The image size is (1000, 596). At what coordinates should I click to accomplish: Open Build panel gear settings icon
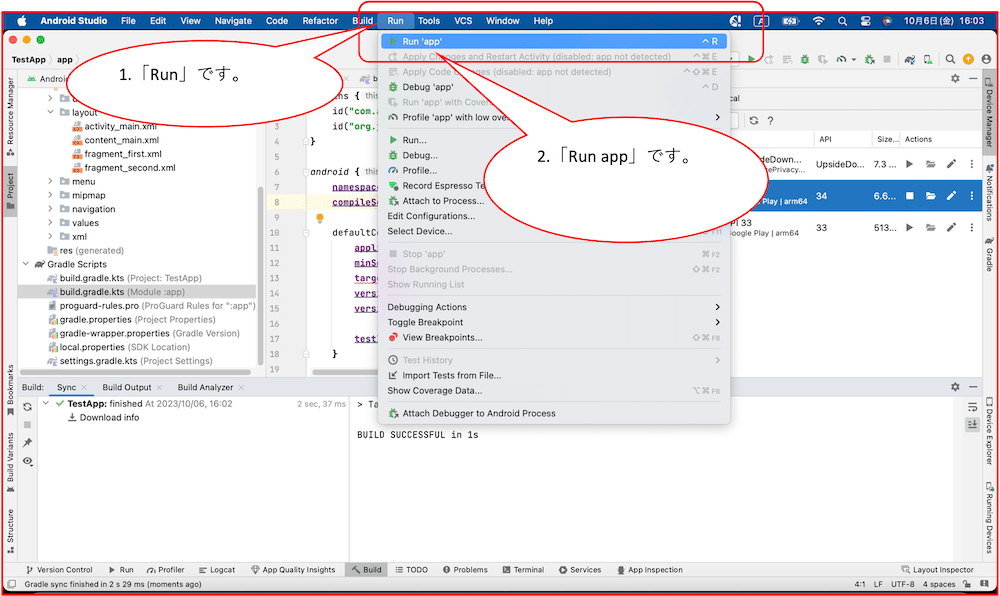tap(955, 387)
